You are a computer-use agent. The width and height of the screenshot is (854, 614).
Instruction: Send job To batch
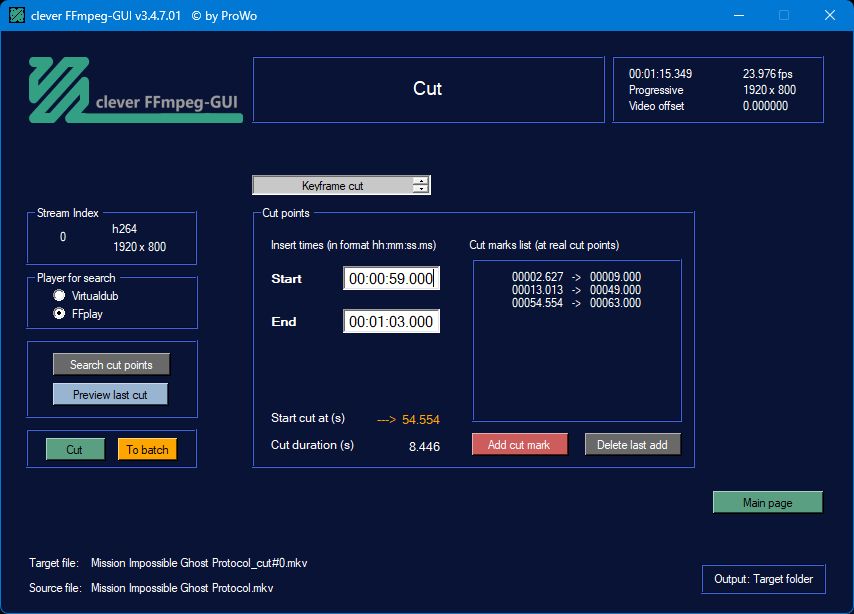(x=147, y=449)
